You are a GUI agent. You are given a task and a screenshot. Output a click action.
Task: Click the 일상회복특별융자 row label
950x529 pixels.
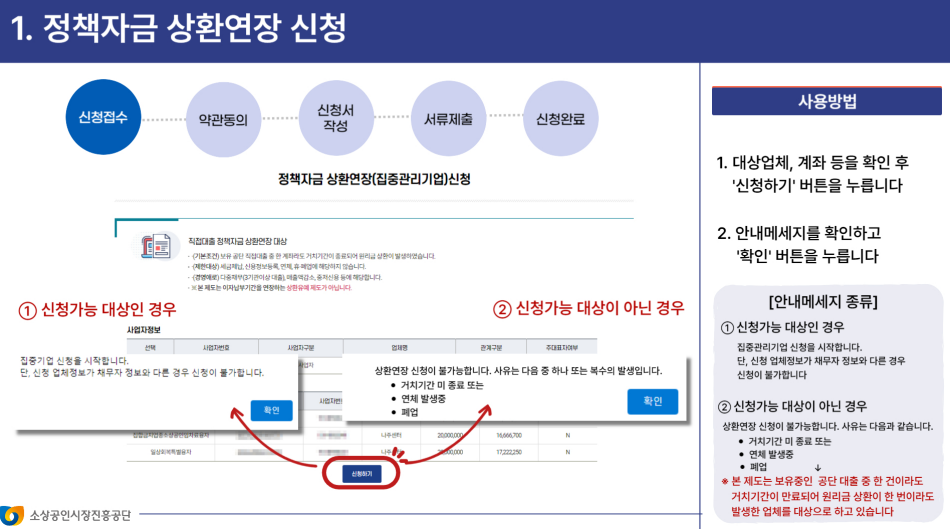pyautogui.click(x=171, y=452)
